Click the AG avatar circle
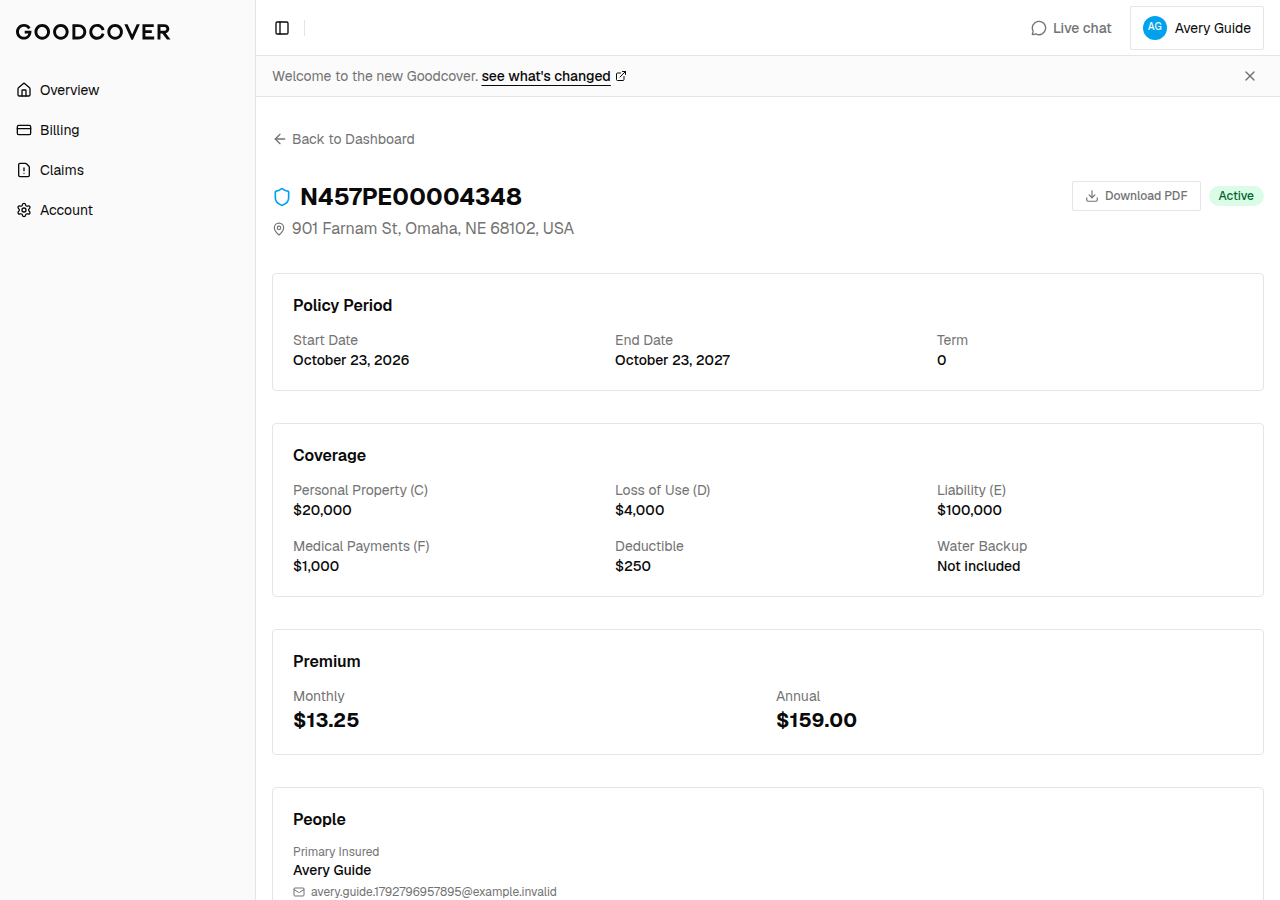Image resolution: width=1280 pixels, height=900 pixels. pos(1155,28)
